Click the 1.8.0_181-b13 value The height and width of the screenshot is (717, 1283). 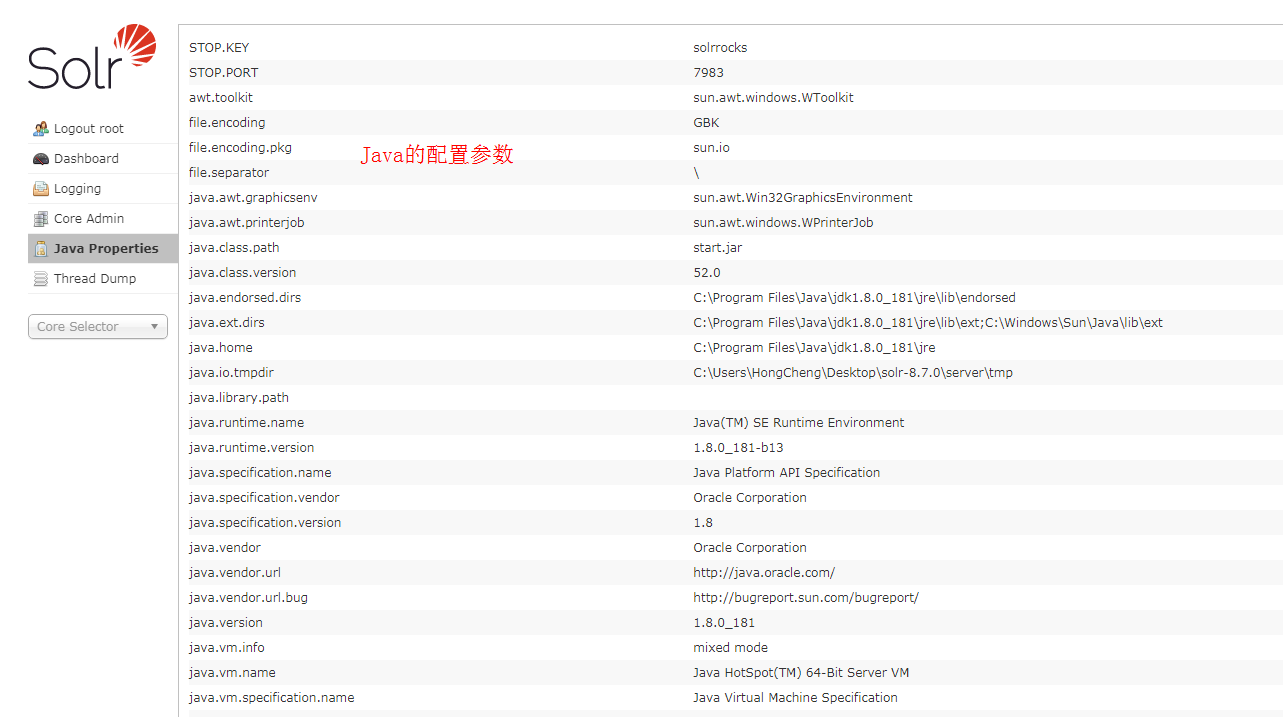click(738, 447)
